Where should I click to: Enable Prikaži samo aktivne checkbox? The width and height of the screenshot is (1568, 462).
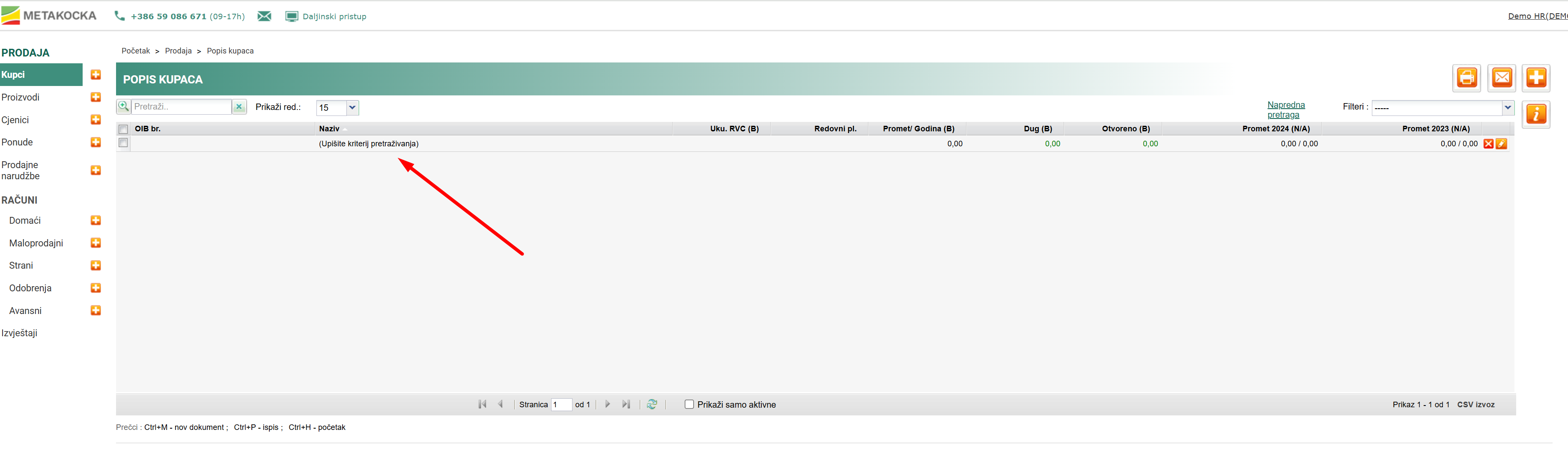pos(689,404)
